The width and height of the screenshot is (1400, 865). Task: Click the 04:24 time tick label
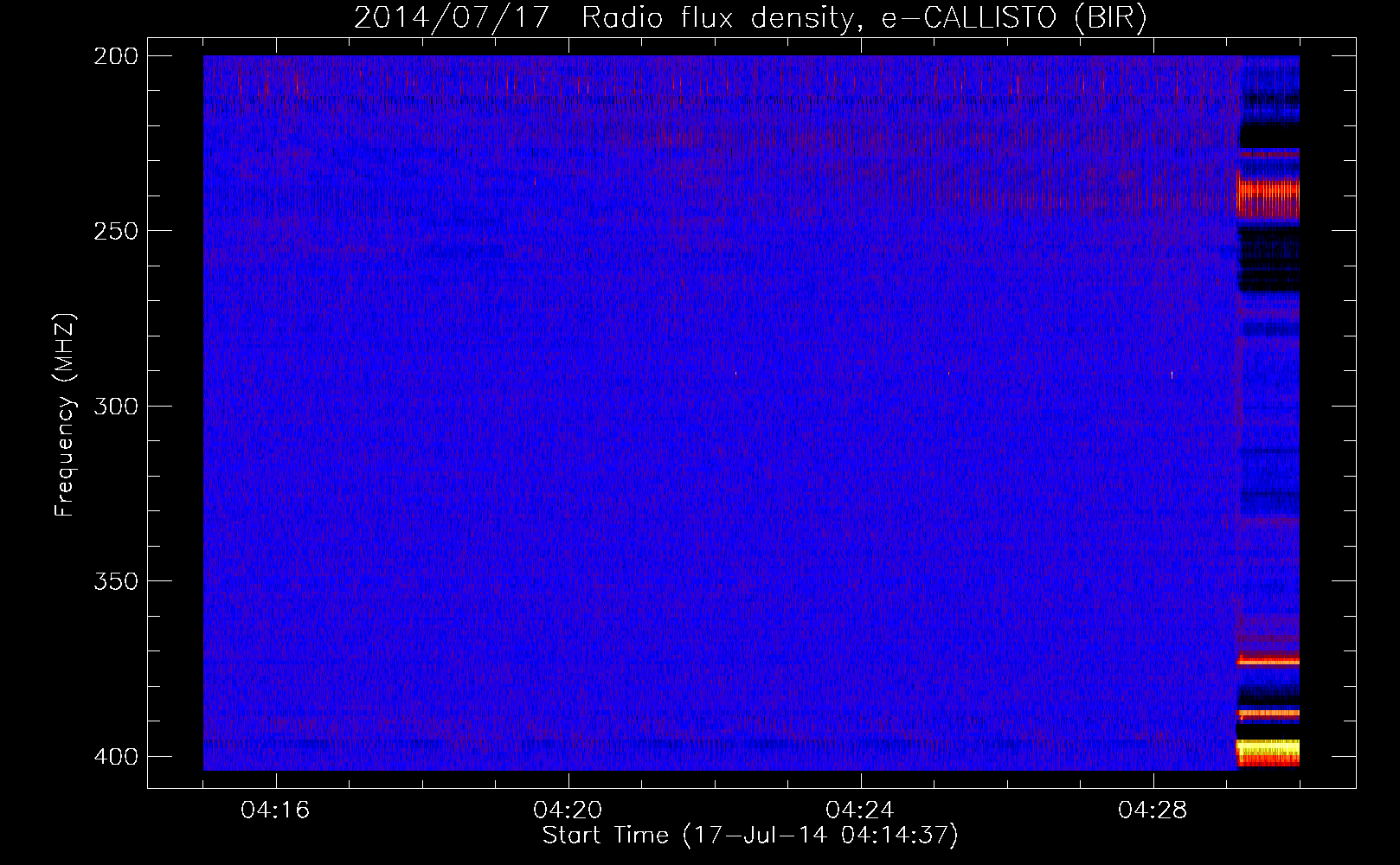[x=861, y=811]
